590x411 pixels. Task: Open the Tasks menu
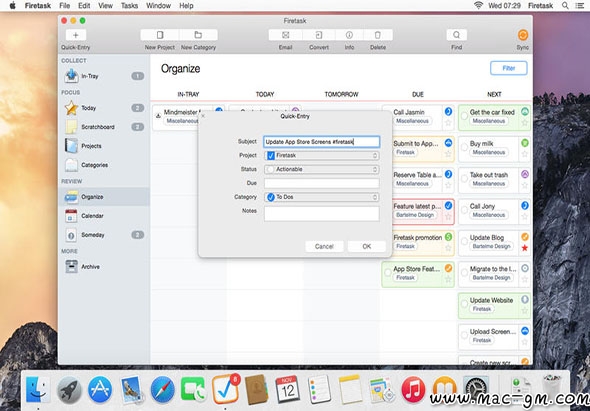pos(129,6)
